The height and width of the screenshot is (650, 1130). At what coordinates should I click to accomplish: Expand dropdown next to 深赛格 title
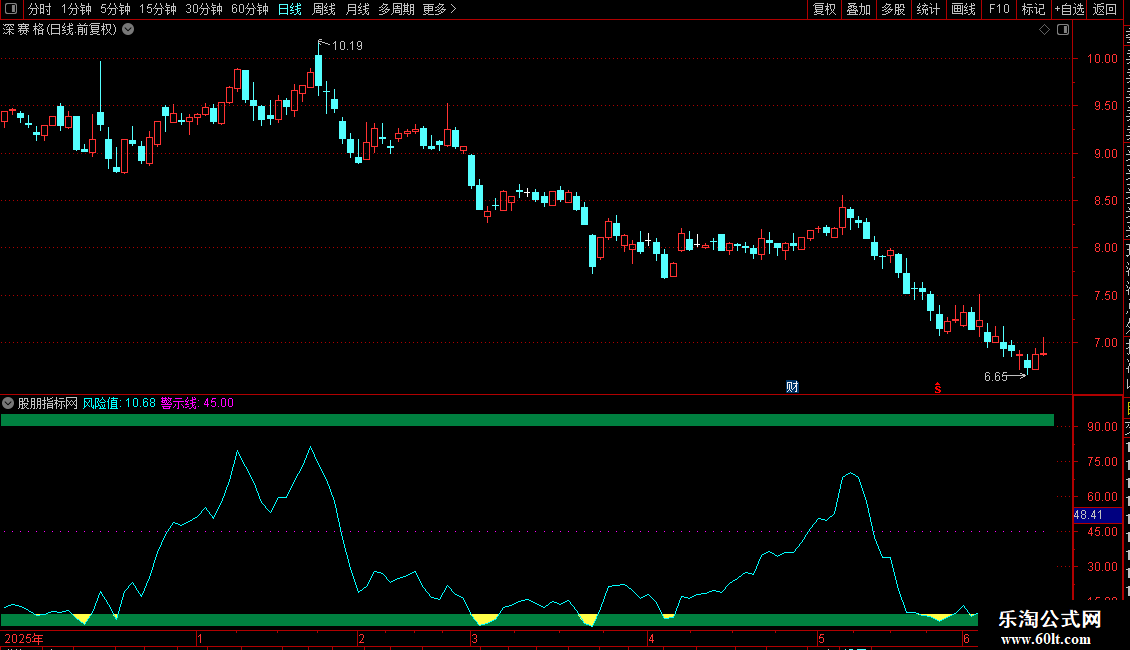click(128, 30)
